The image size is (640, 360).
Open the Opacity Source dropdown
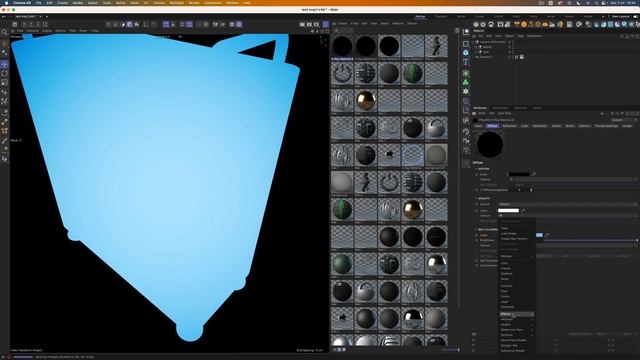tap(567, 204)
